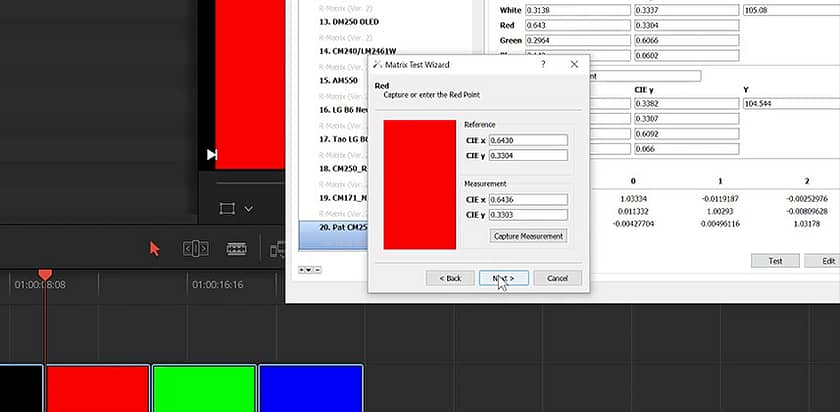Select the blue clip in the timeline

(311, 388)
